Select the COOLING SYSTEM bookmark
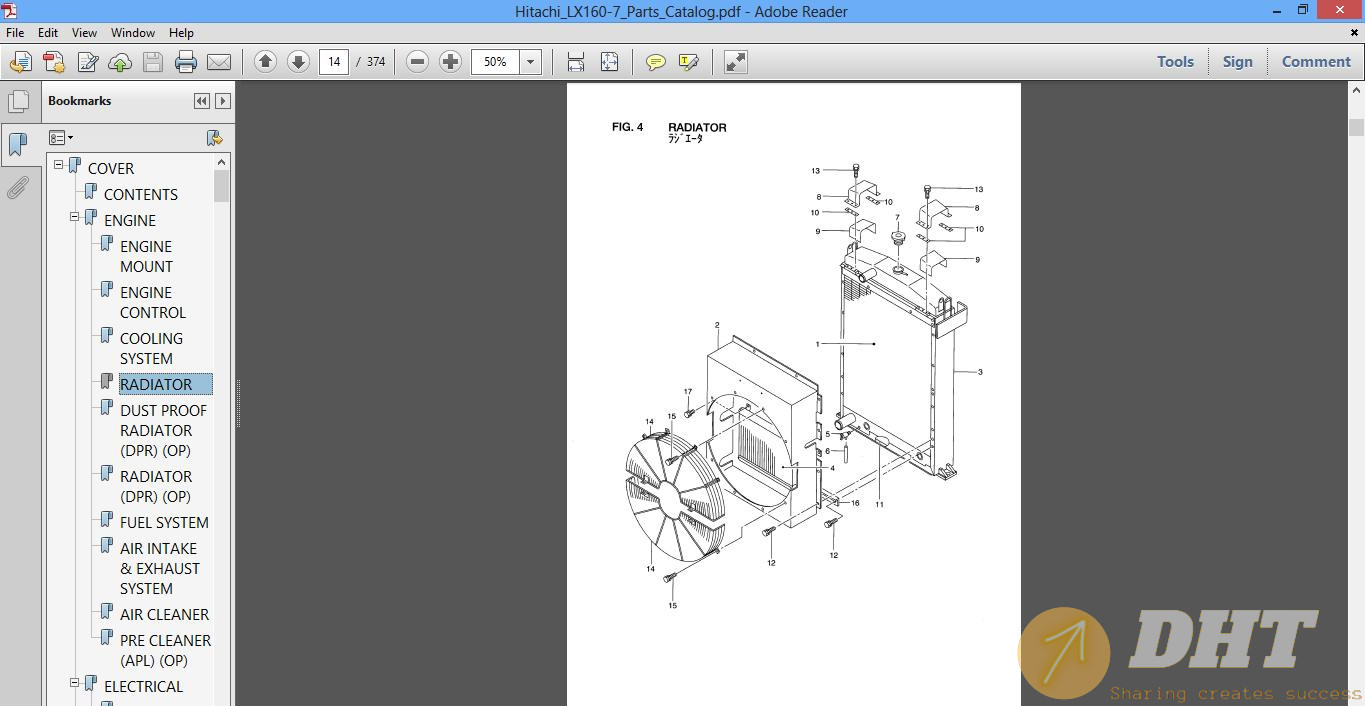The image size is (1365, 706). coord(151,348)
